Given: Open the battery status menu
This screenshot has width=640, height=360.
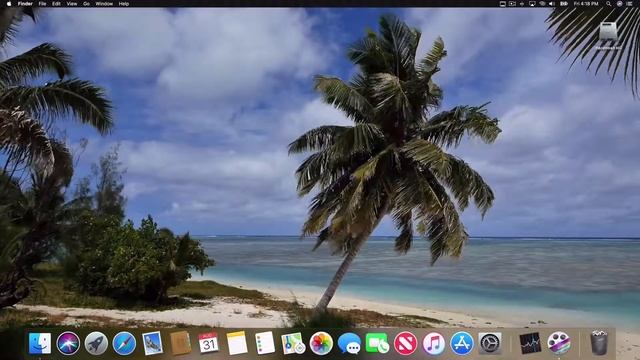Looking at the screenshot, I should (564, 4).
